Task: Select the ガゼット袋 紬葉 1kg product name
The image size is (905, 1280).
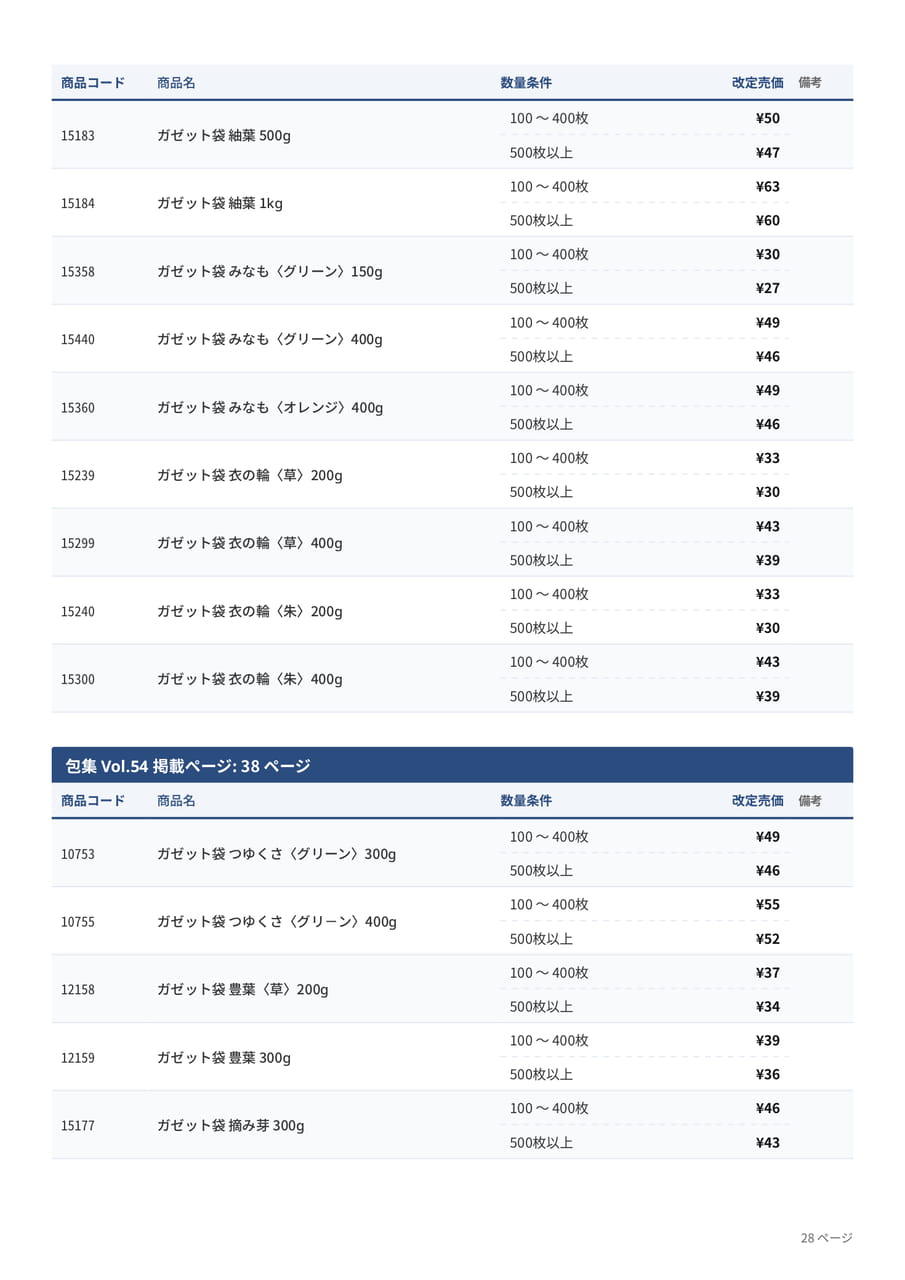Action: (x=219, y=203)
